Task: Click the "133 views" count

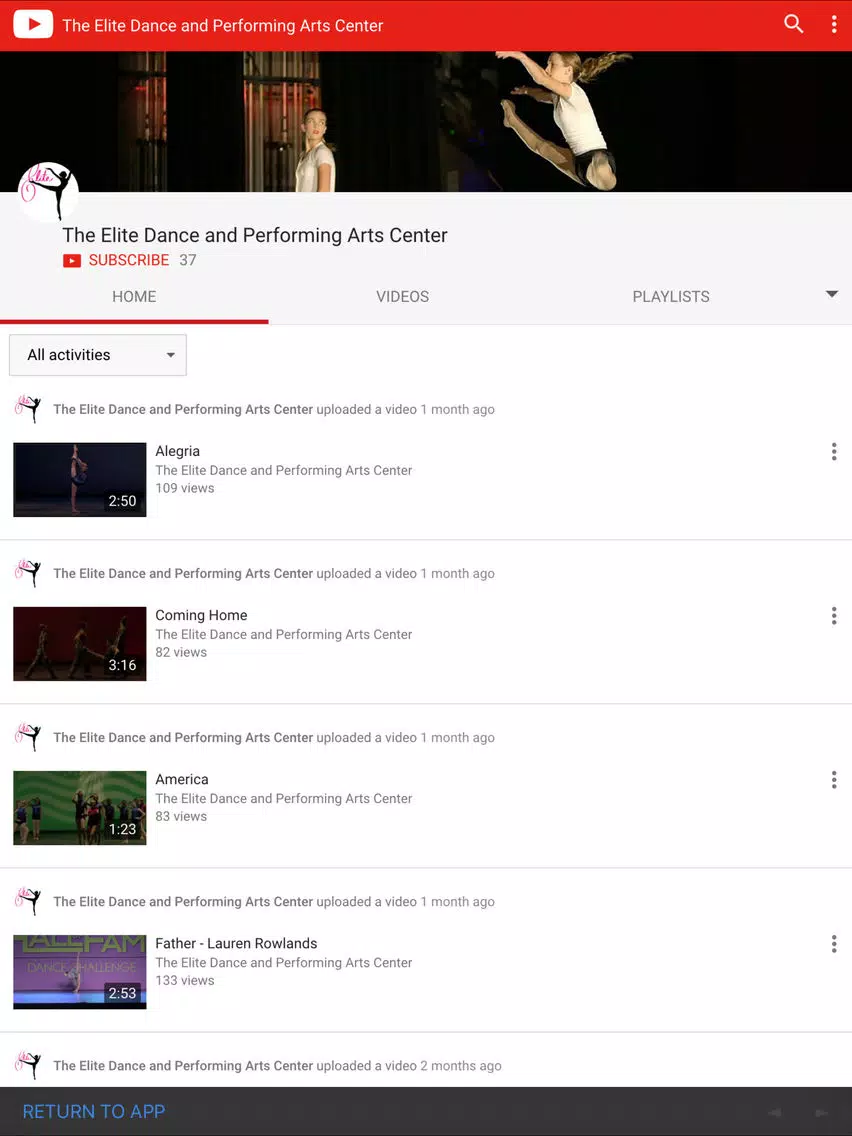Action: [x=185, y=980]
